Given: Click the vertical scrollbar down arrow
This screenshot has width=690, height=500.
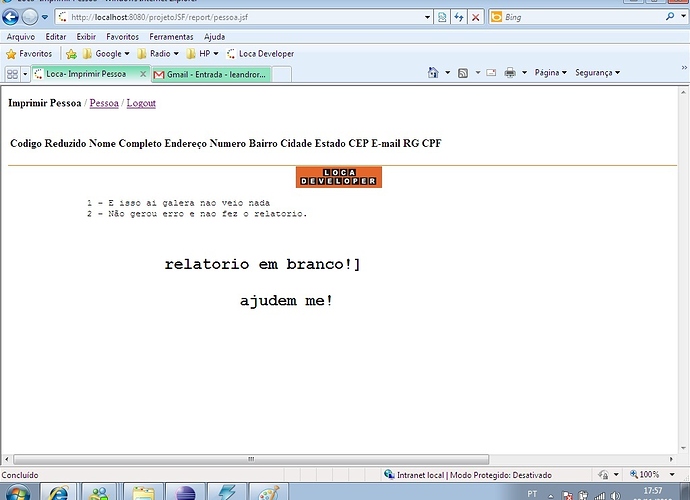Looking at the screenshot, I should [683, 448].
